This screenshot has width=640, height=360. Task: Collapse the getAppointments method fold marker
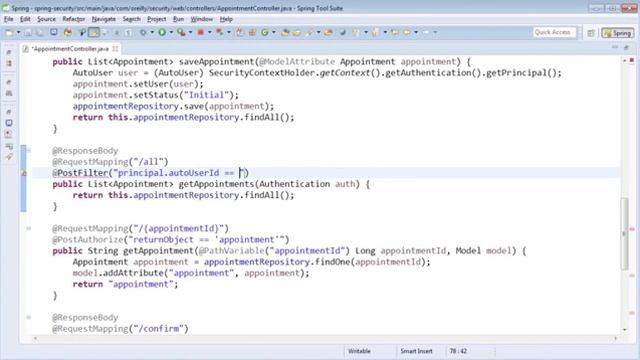click(x=29, y=151)
